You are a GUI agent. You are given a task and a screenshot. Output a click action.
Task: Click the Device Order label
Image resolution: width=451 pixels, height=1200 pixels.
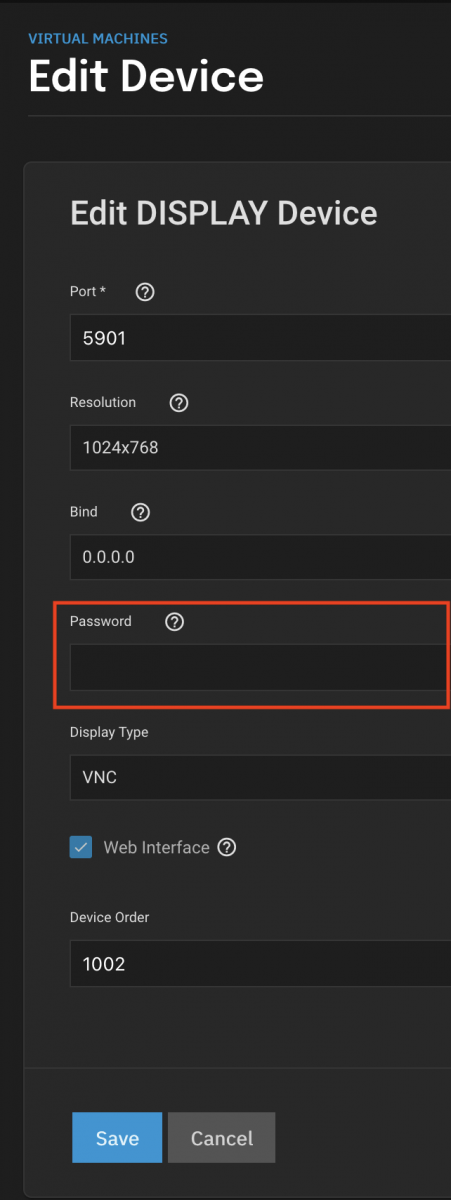coord(109,917)
